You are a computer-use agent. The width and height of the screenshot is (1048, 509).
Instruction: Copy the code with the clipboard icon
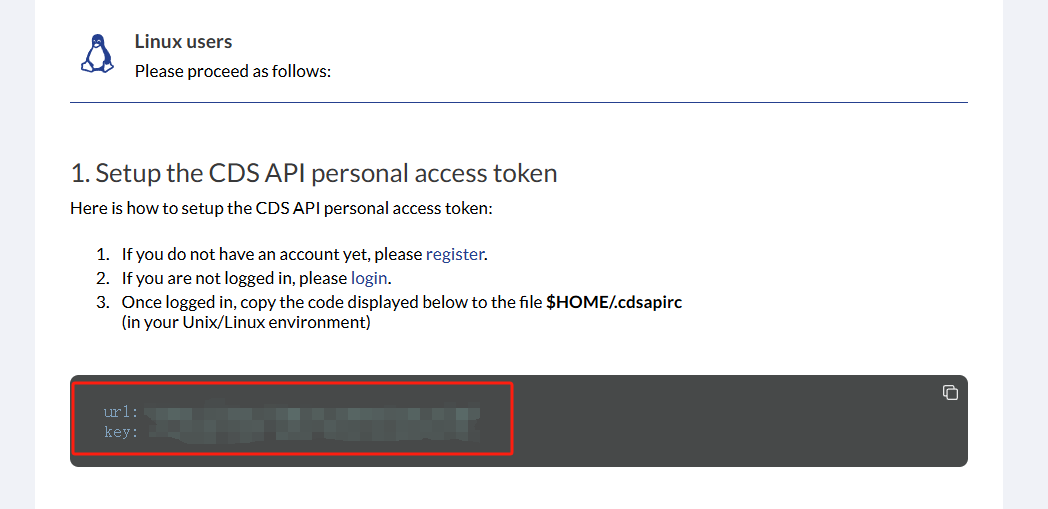(950, 393)
